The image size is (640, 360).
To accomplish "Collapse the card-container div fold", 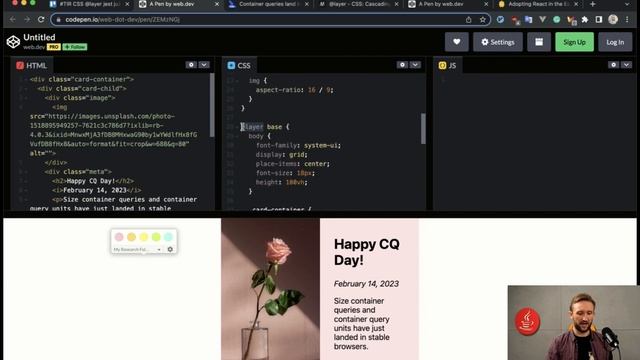I will tap(26, 80).
